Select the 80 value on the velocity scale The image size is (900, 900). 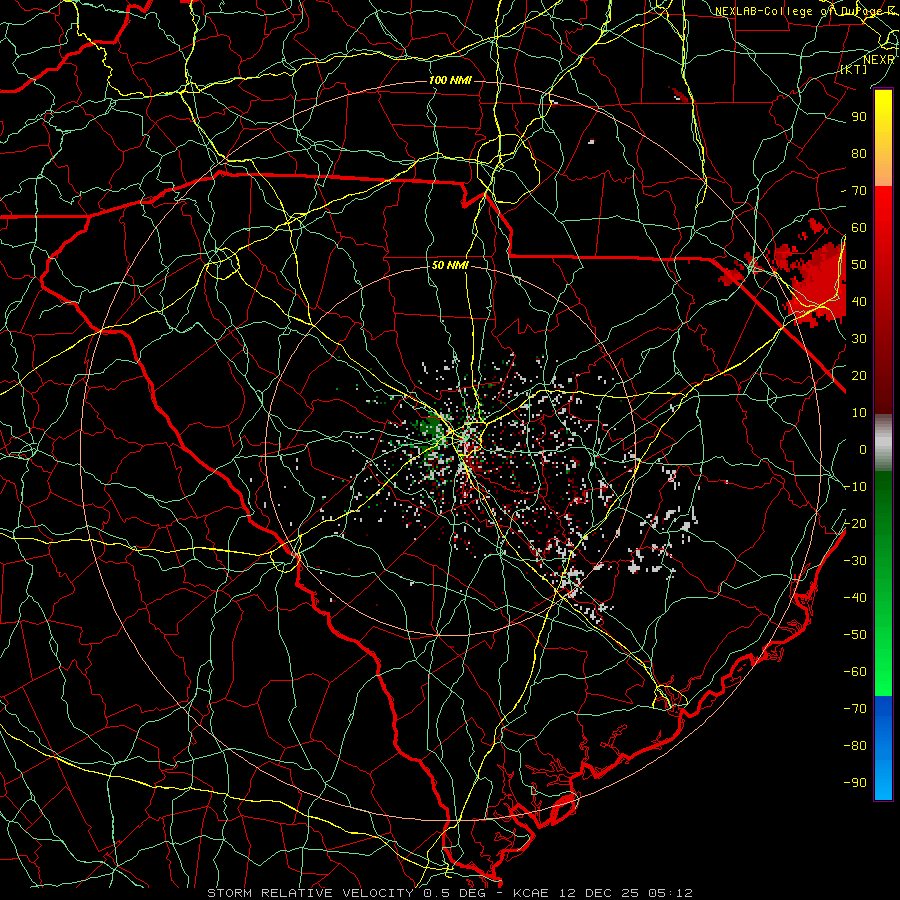click(859, 153)
